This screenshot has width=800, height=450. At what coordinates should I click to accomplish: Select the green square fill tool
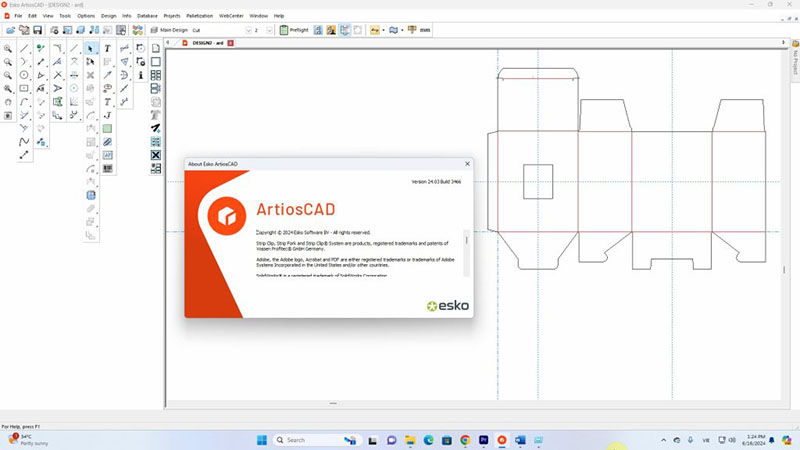[108, 128]
